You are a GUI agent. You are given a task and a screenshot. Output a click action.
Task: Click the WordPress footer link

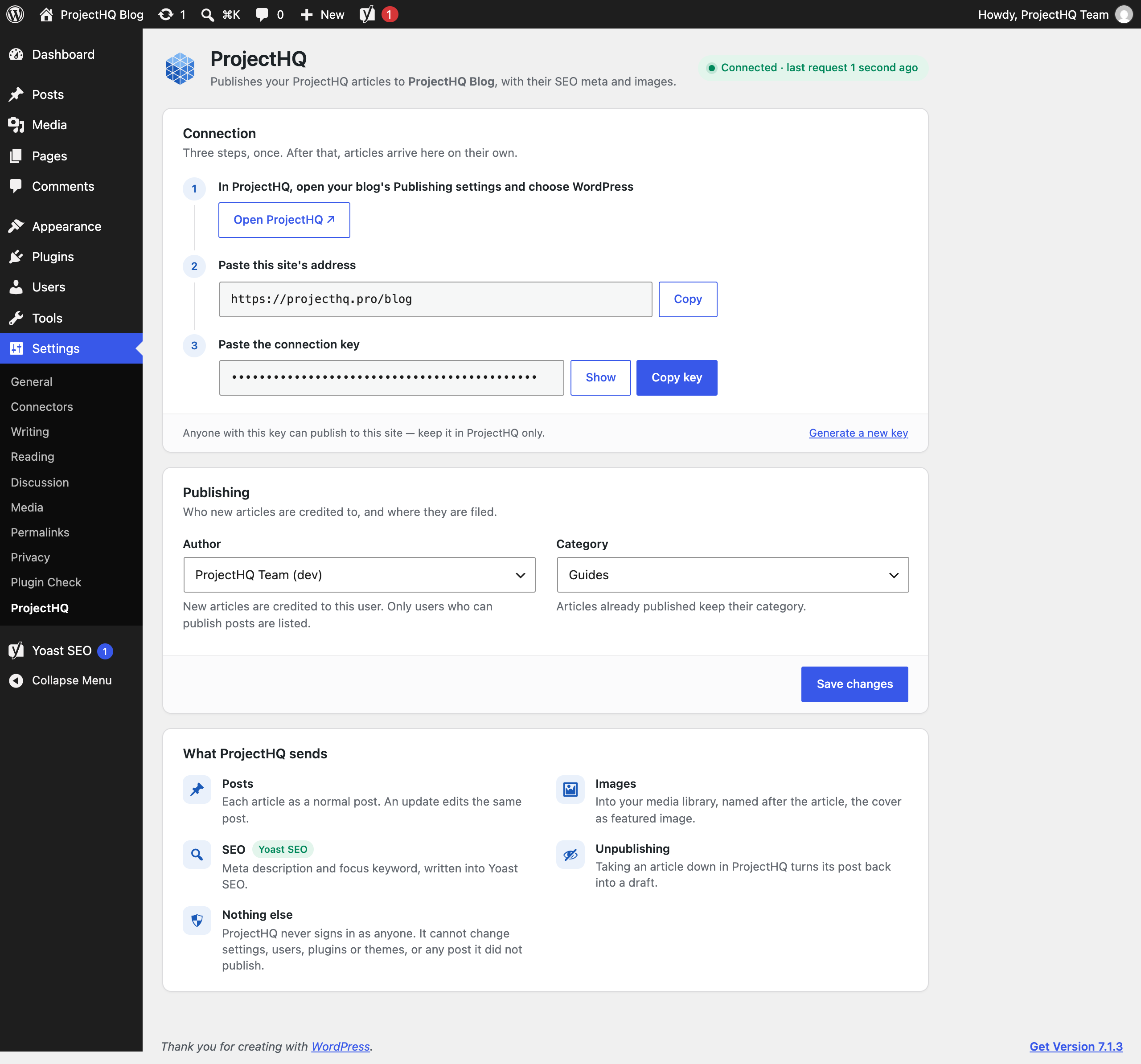pos(341,1046)
